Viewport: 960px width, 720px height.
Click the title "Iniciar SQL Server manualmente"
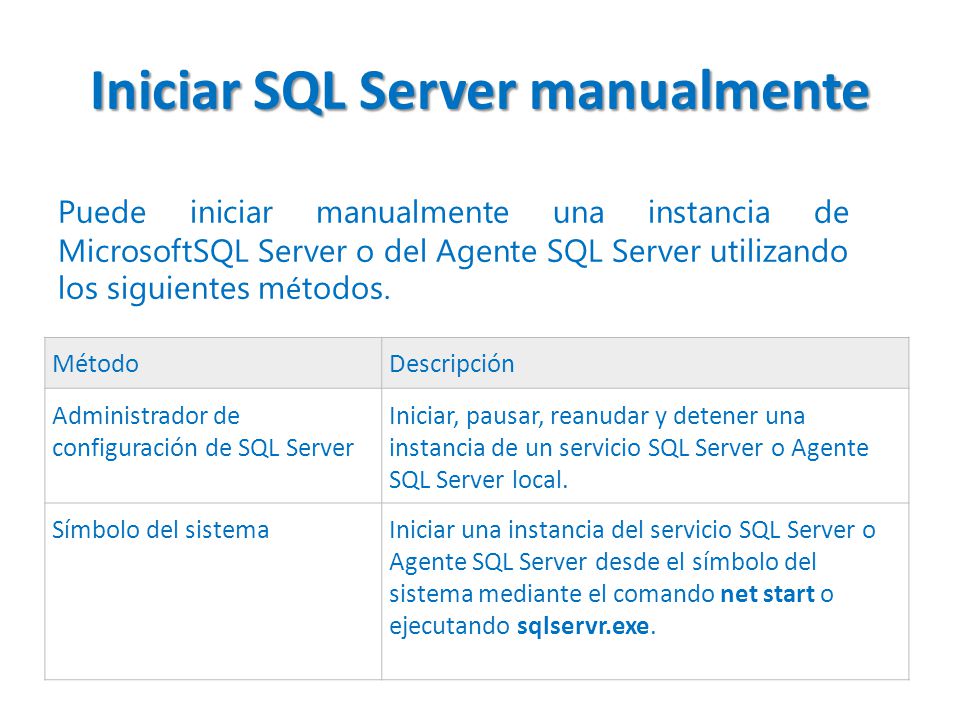481,91
